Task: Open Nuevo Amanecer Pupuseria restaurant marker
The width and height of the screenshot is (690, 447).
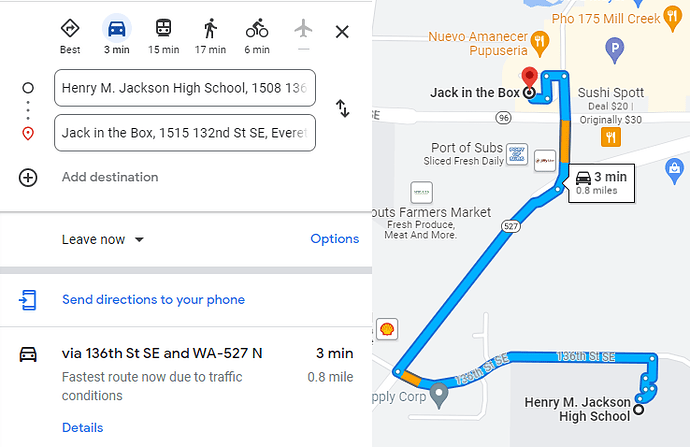Action: [x=540, y=43]
